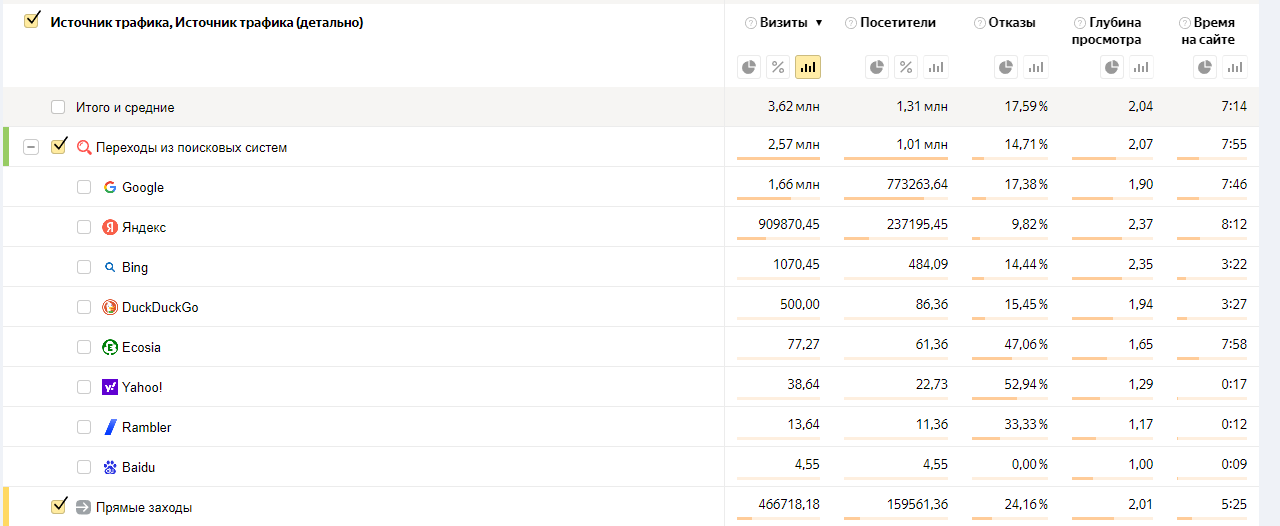
Task: Select pie chart icon under Визиты
Action: (749, 67)
